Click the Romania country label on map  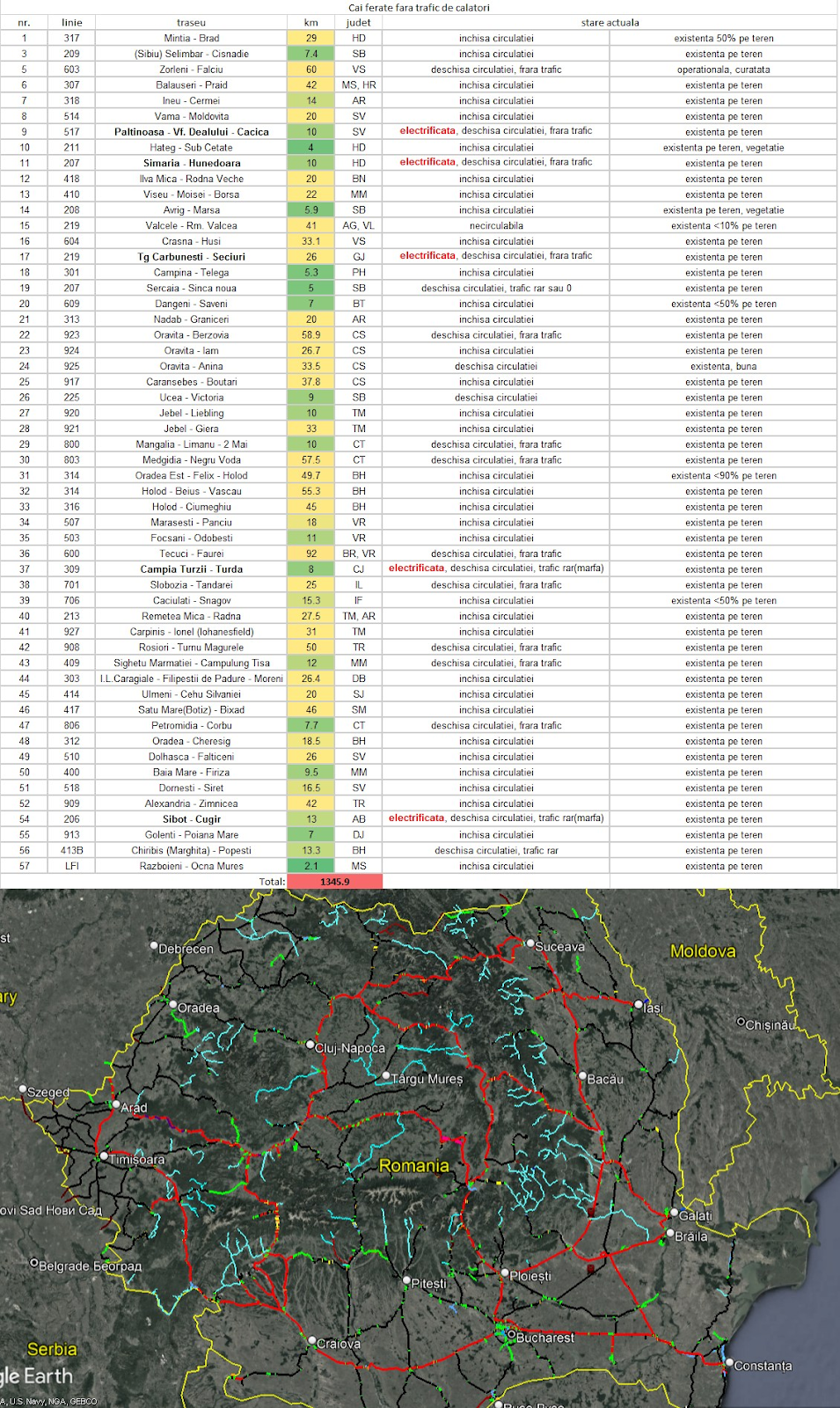[413, 1166]
